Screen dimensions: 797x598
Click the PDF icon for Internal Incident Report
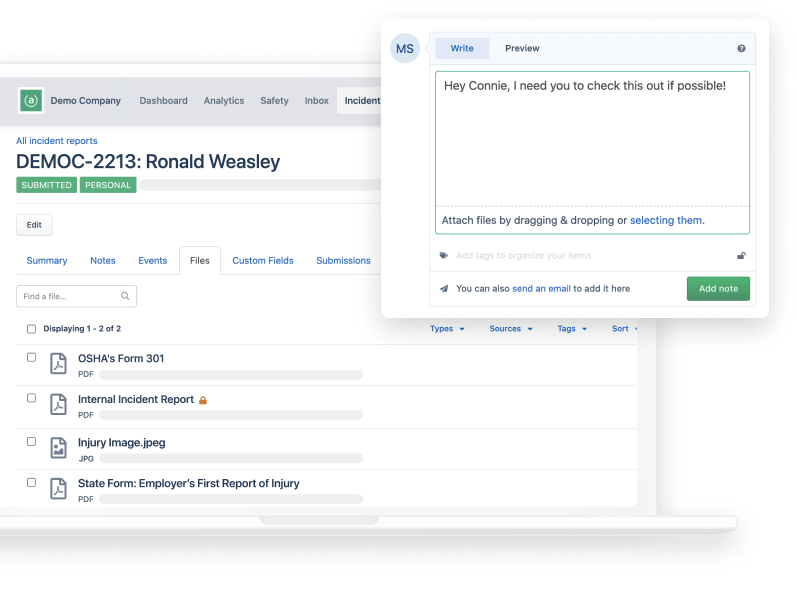pos(58,405)
